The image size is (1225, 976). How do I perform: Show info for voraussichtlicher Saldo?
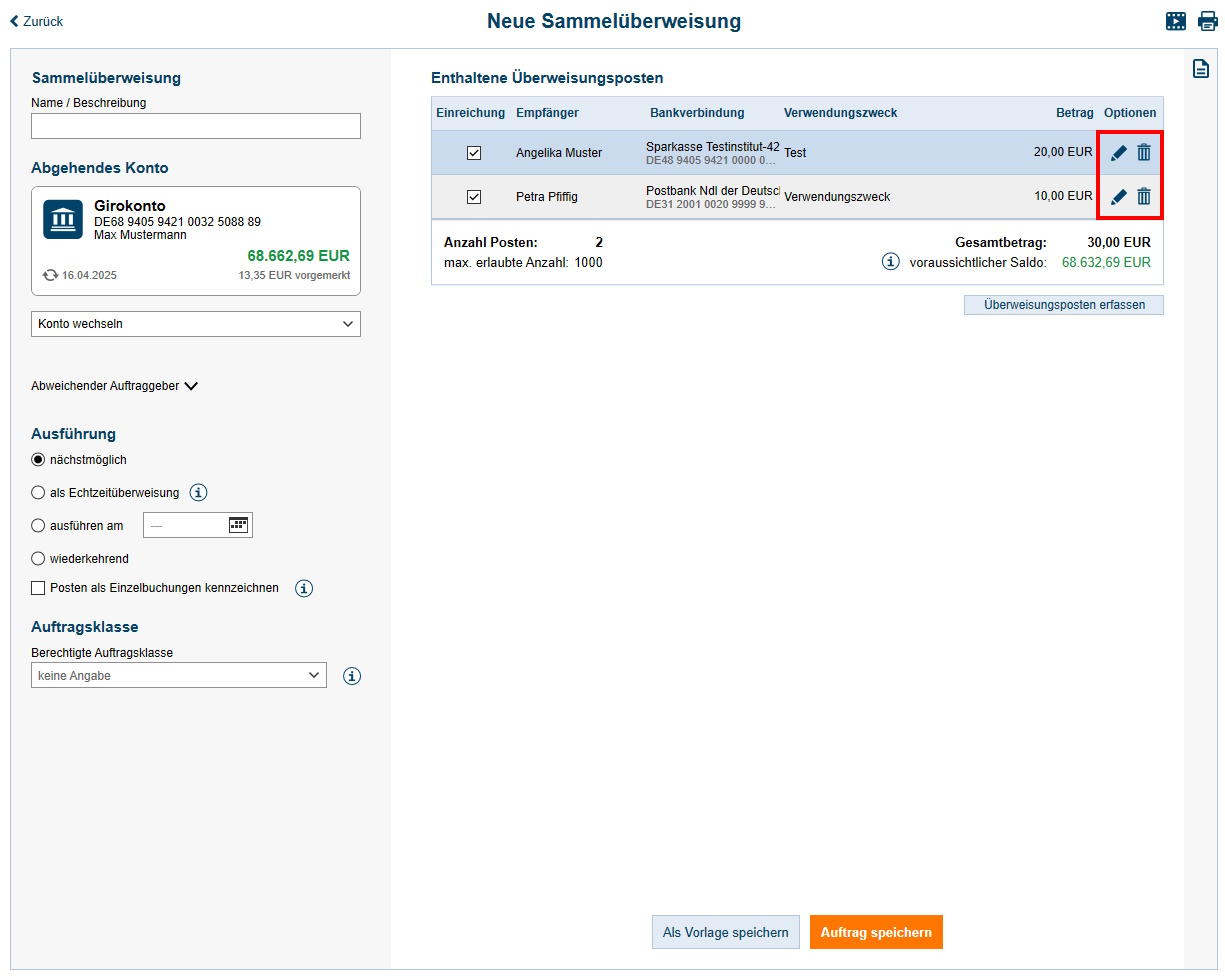pyautogui.click(x=890, y=262)
